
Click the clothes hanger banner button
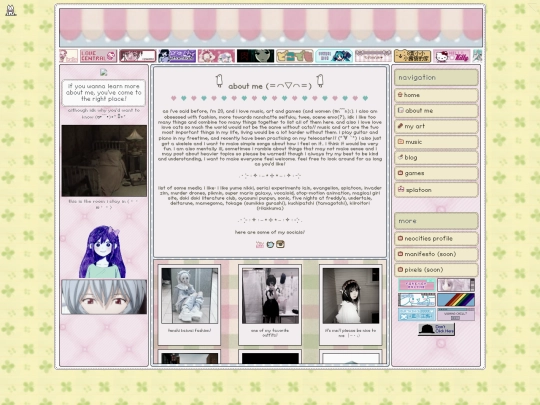click(295, 56)
